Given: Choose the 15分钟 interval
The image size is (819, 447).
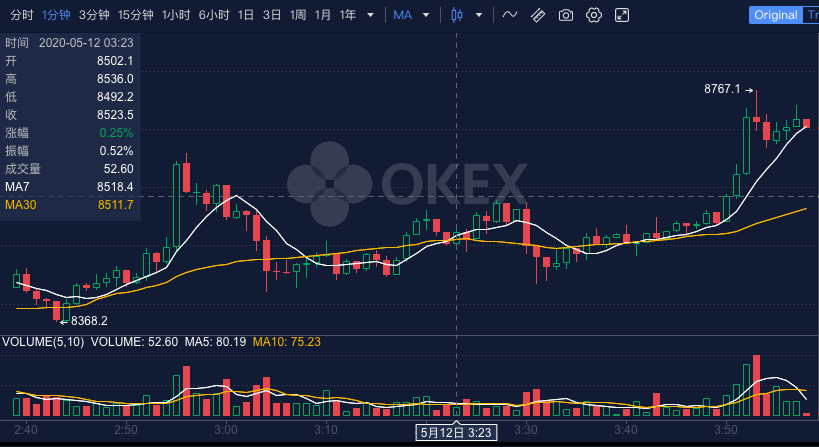Looking at the screenshot, I should pyautogui.click(x=135, y=15).
